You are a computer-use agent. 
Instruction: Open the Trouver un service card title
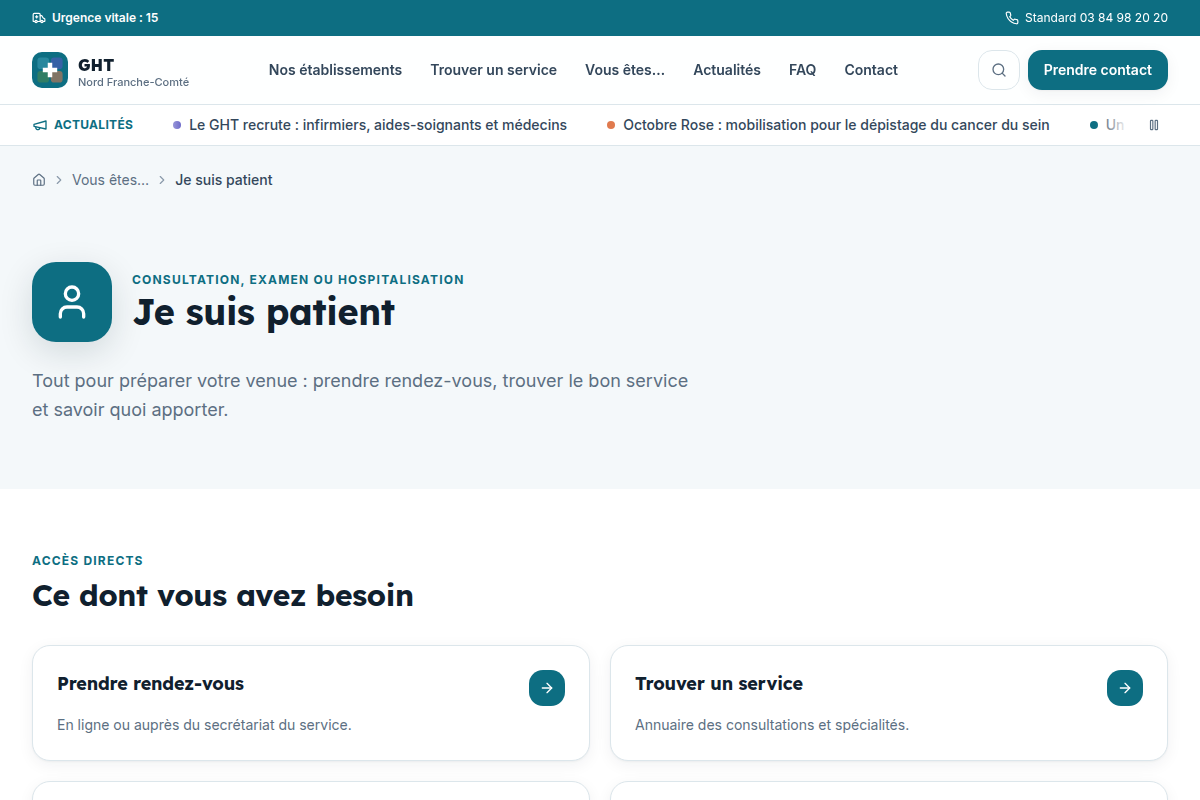point(719,684)
